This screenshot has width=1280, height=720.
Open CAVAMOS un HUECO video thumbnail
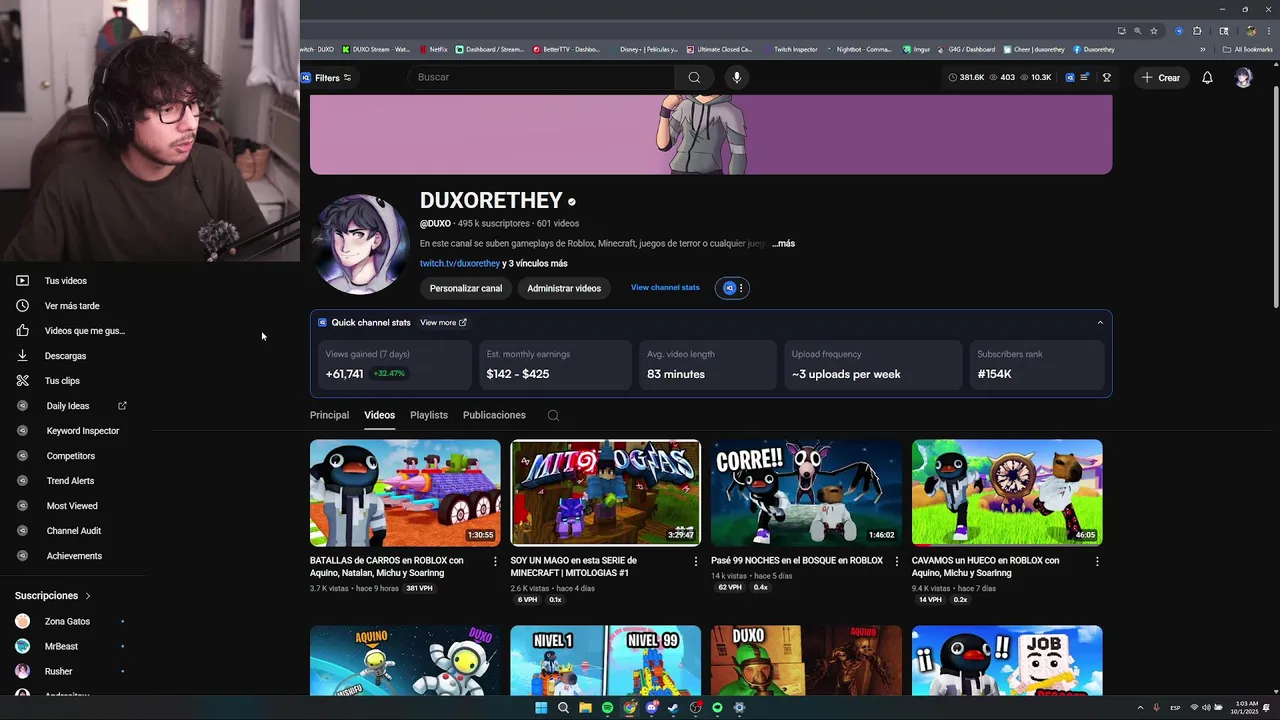[1007, 493]
